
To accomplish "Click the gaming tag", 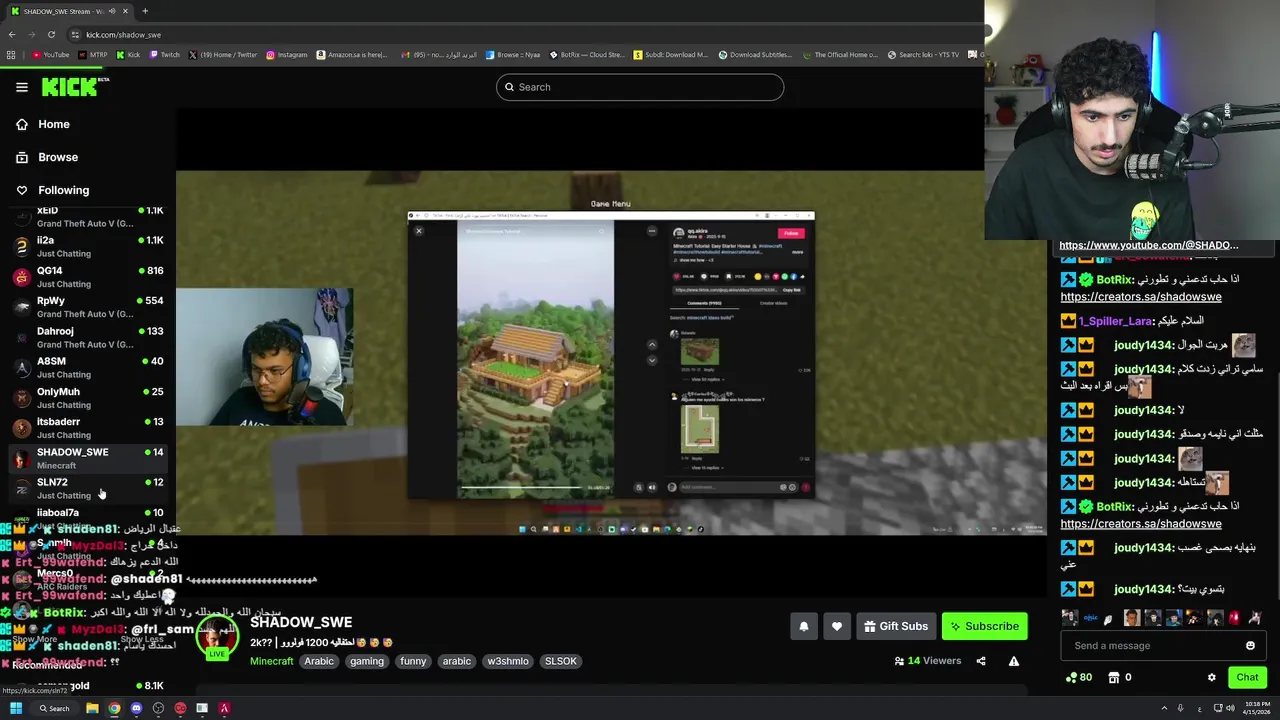I will click(x=367, y=661).
